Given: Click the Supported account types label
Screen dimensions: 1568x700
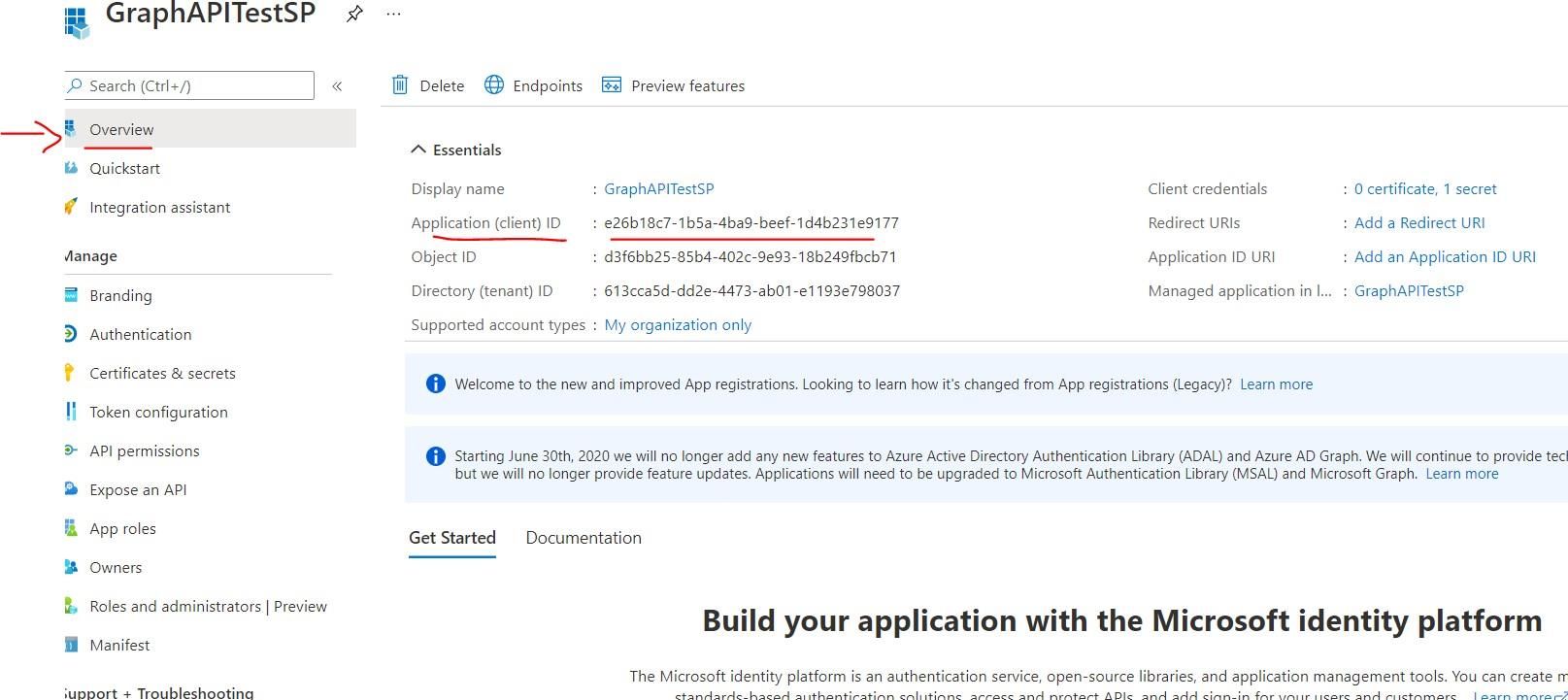Looking at the screenshot, I should tap(498, 324).
